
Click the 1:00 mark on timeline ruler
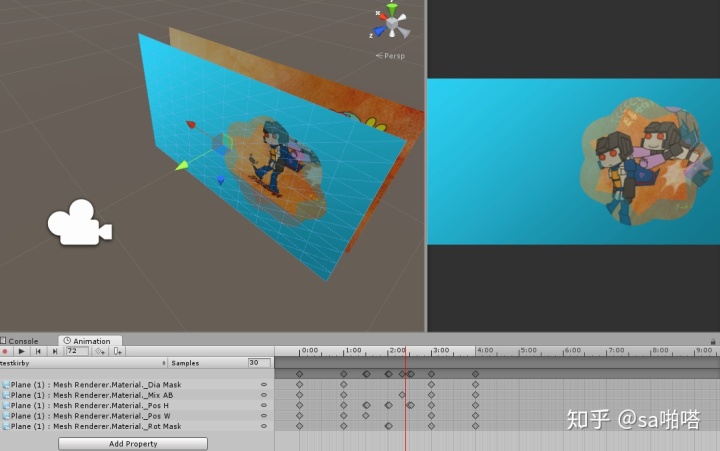[353, 350]
